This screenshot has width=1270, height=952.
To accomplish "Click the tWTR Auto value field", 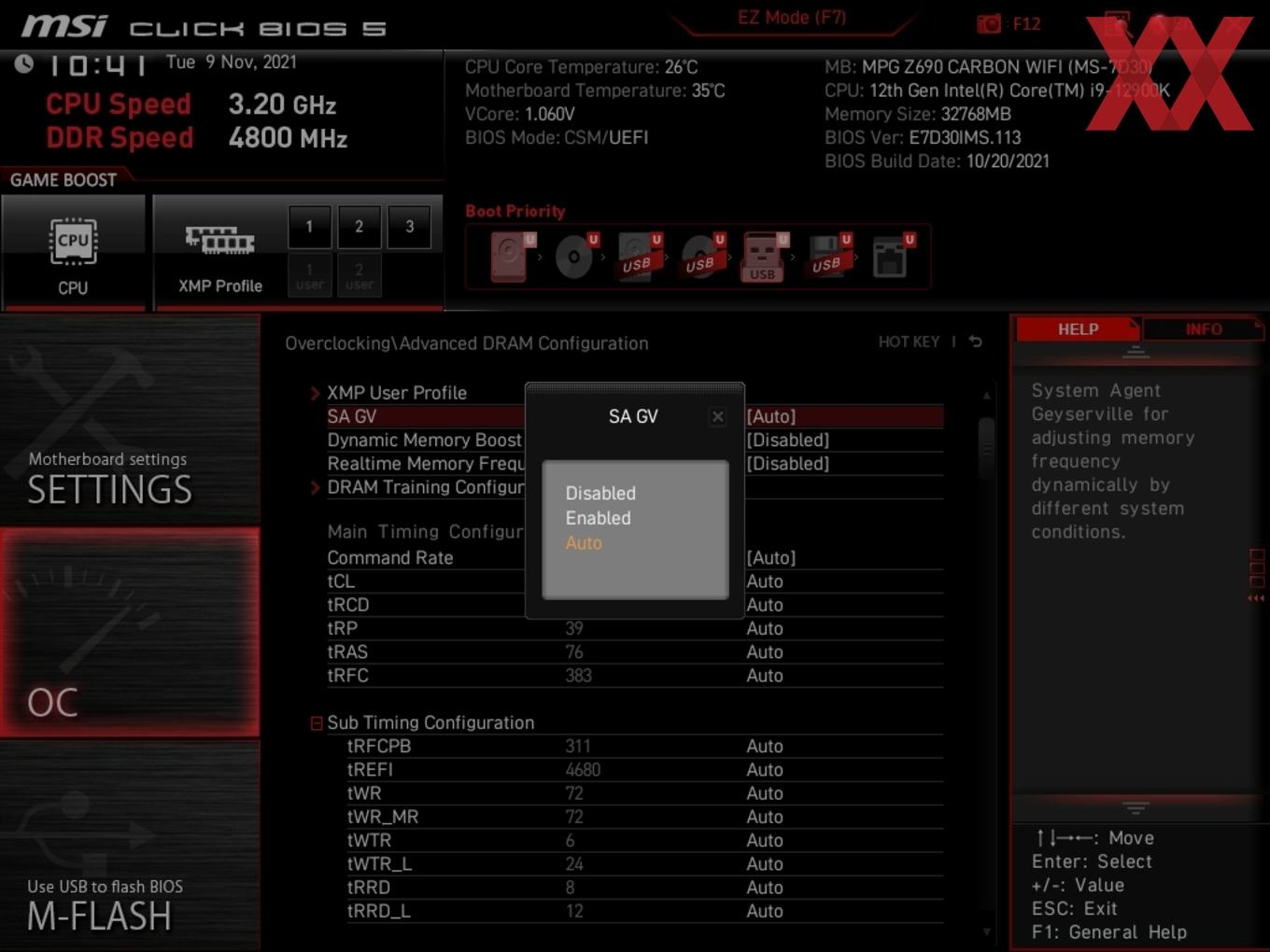I will (765, 840).
